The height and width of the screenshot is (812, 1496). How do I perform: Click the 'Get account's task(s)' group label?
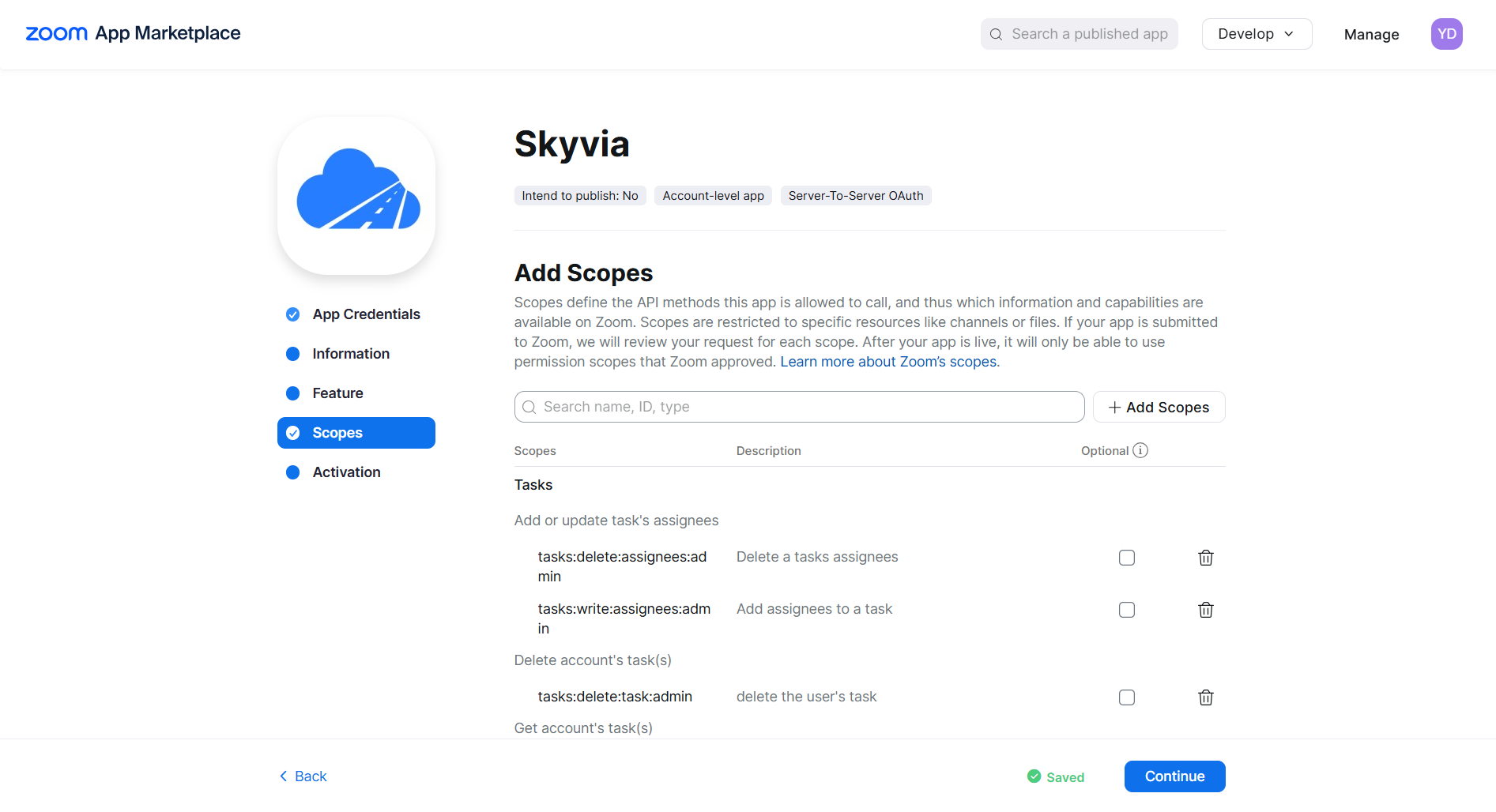[583, 728]
